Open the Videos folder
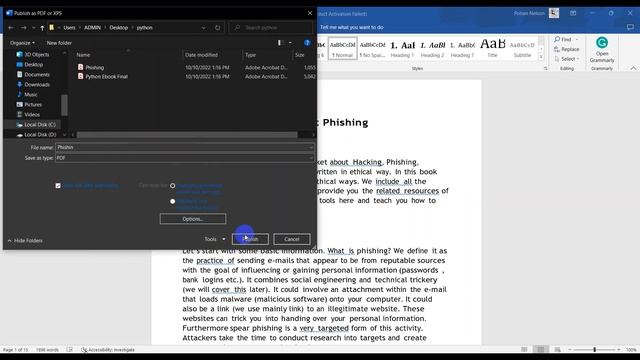 click(28, 115)
